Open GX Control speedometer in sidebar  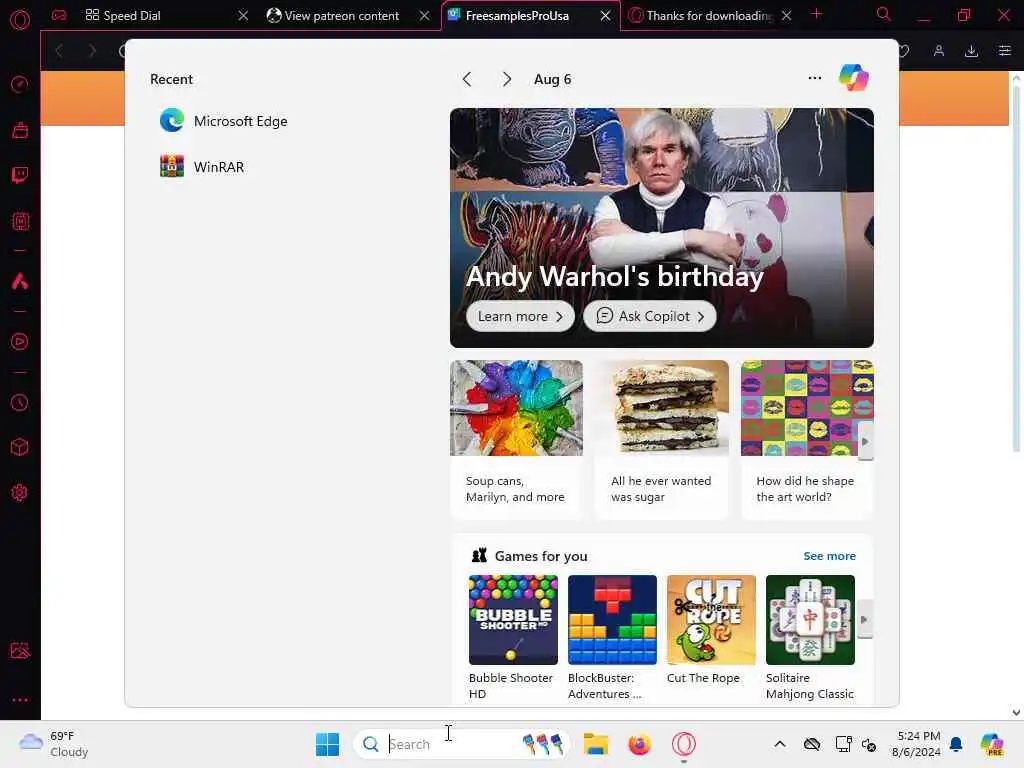20,84
